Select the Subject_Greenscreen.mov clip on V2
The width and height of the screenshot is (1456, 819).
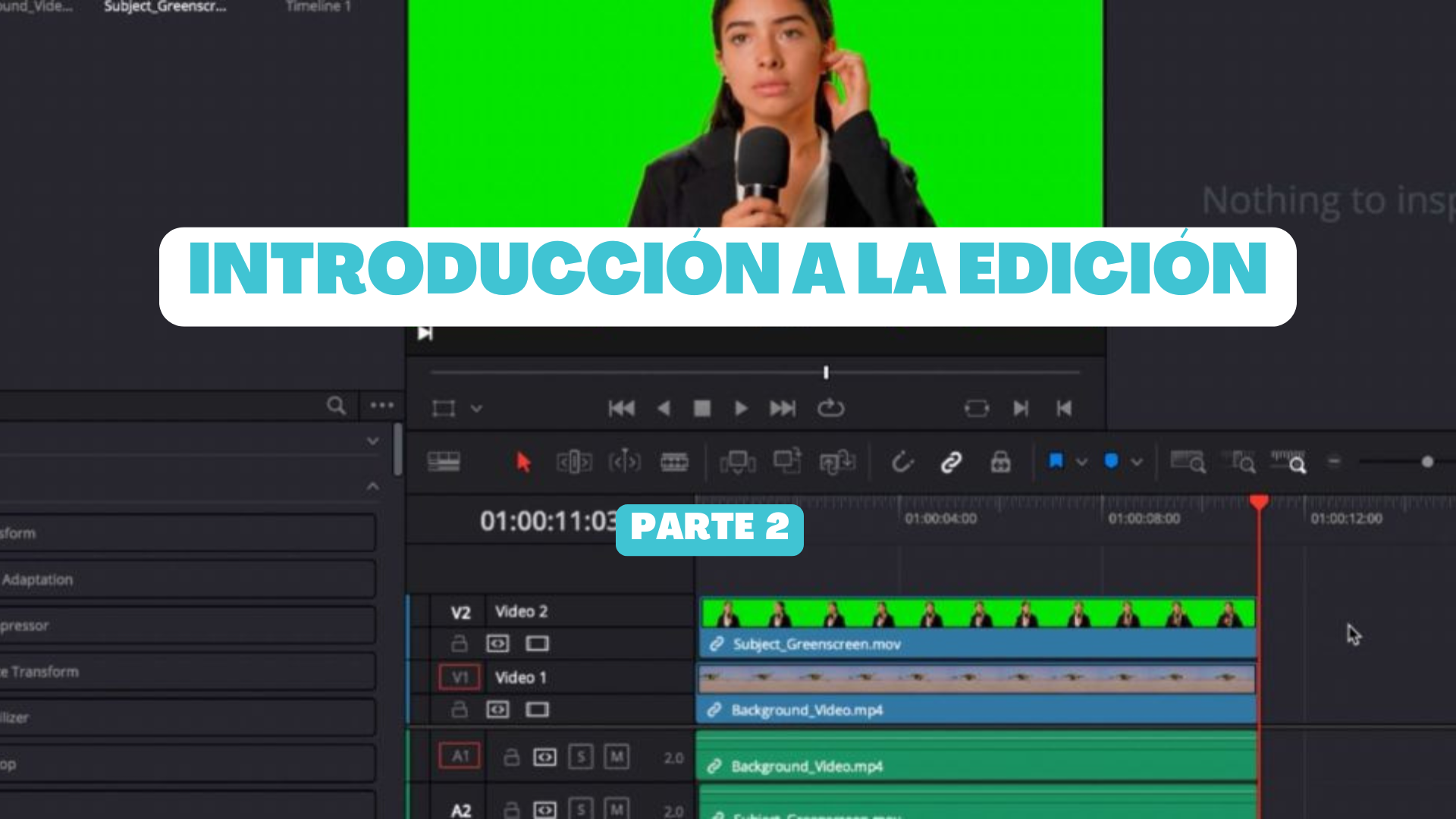[x=977, y=628]
